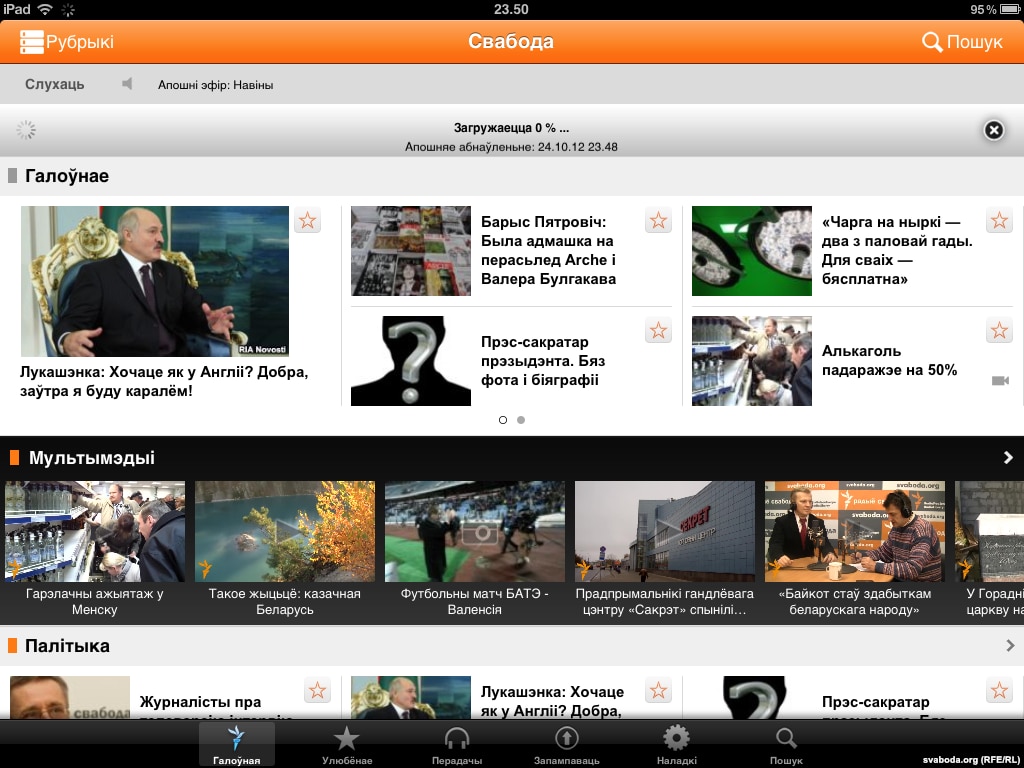Screen dimensions: 1024x768
Task: Open the Галоўнае section header
Action: point(63,176)
